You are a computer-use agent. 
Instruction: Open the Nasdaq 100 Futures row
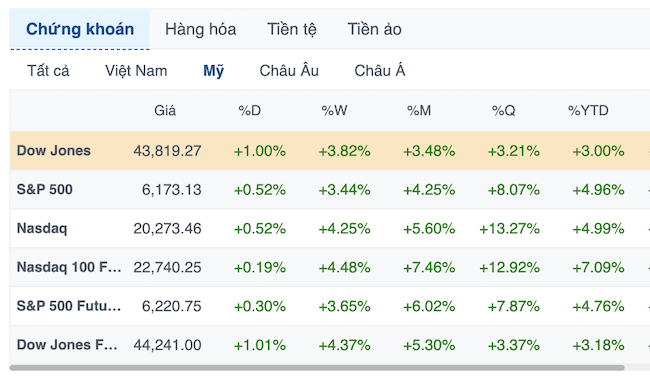(330, 267)
